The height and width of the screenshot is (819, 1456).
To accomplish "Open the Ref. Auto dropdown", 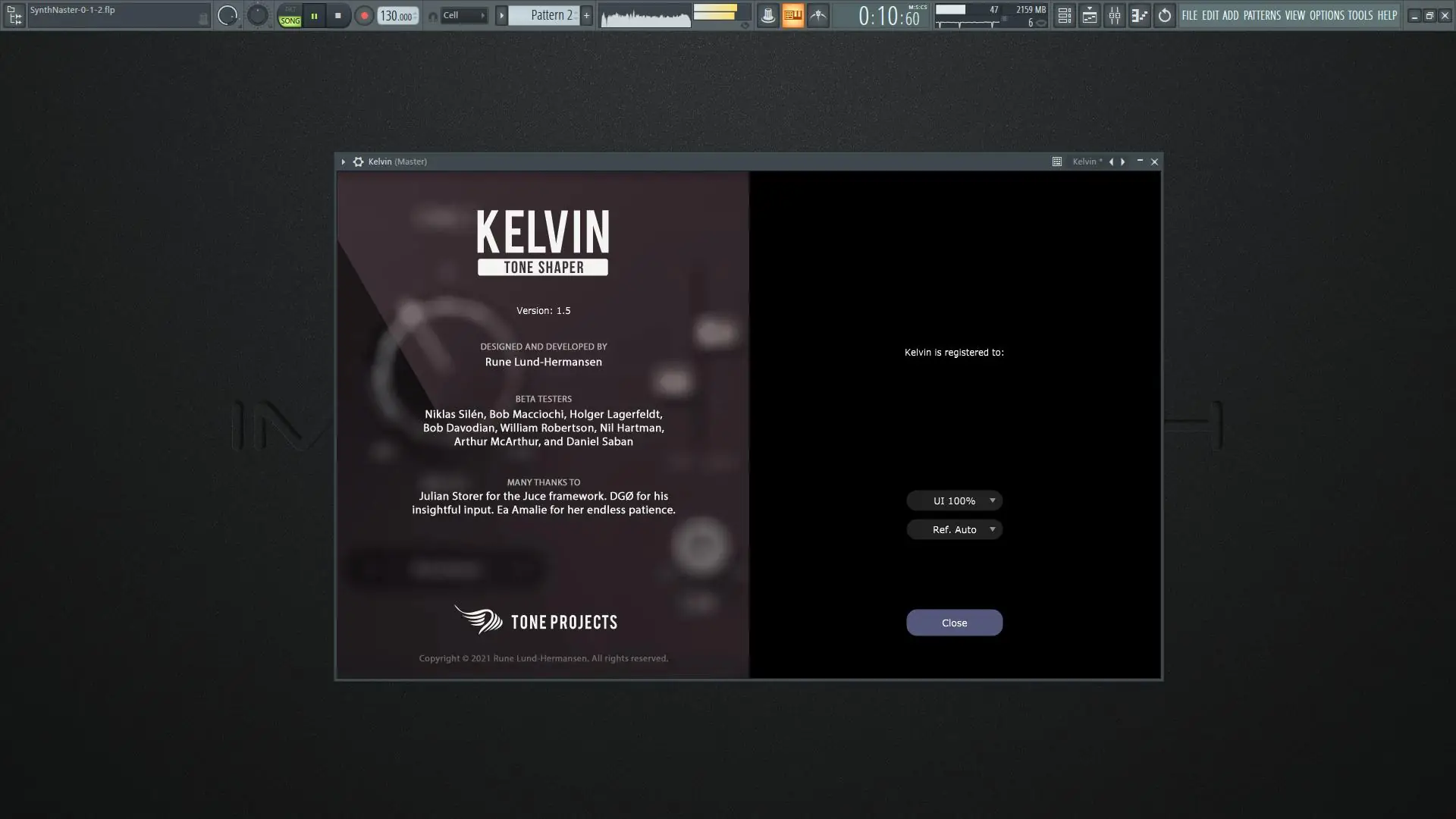I will [x=954, y=529].
